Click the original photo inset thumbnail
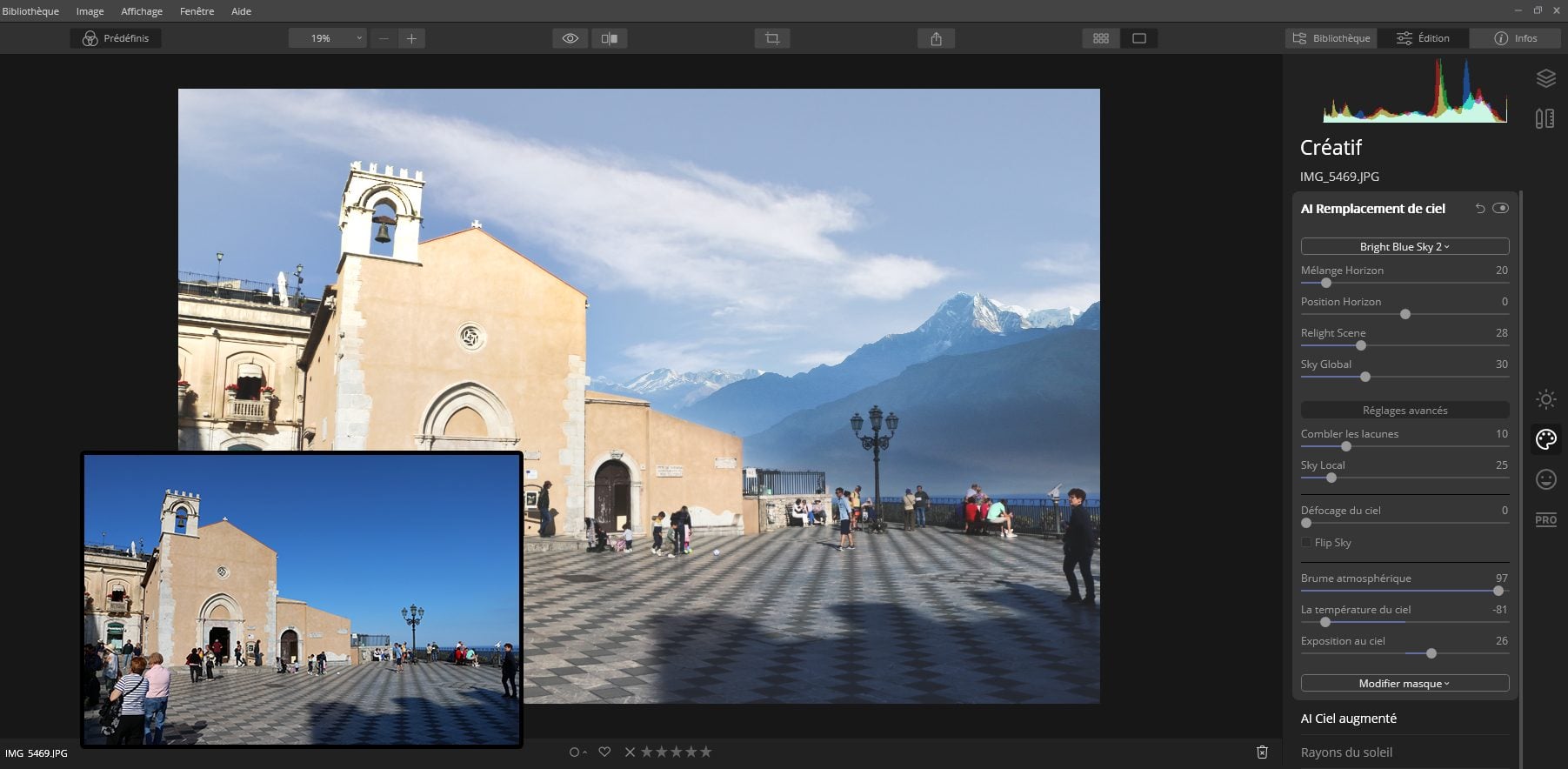1568x769 pixels. (x=302, y=599)
